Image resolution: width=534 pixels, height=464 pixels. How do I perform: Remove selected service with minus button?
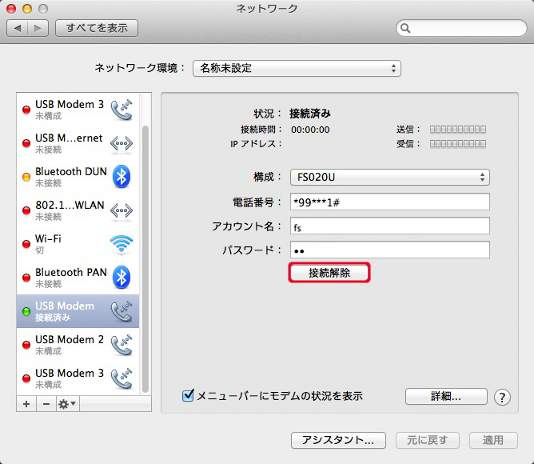[x=46, y=404]
